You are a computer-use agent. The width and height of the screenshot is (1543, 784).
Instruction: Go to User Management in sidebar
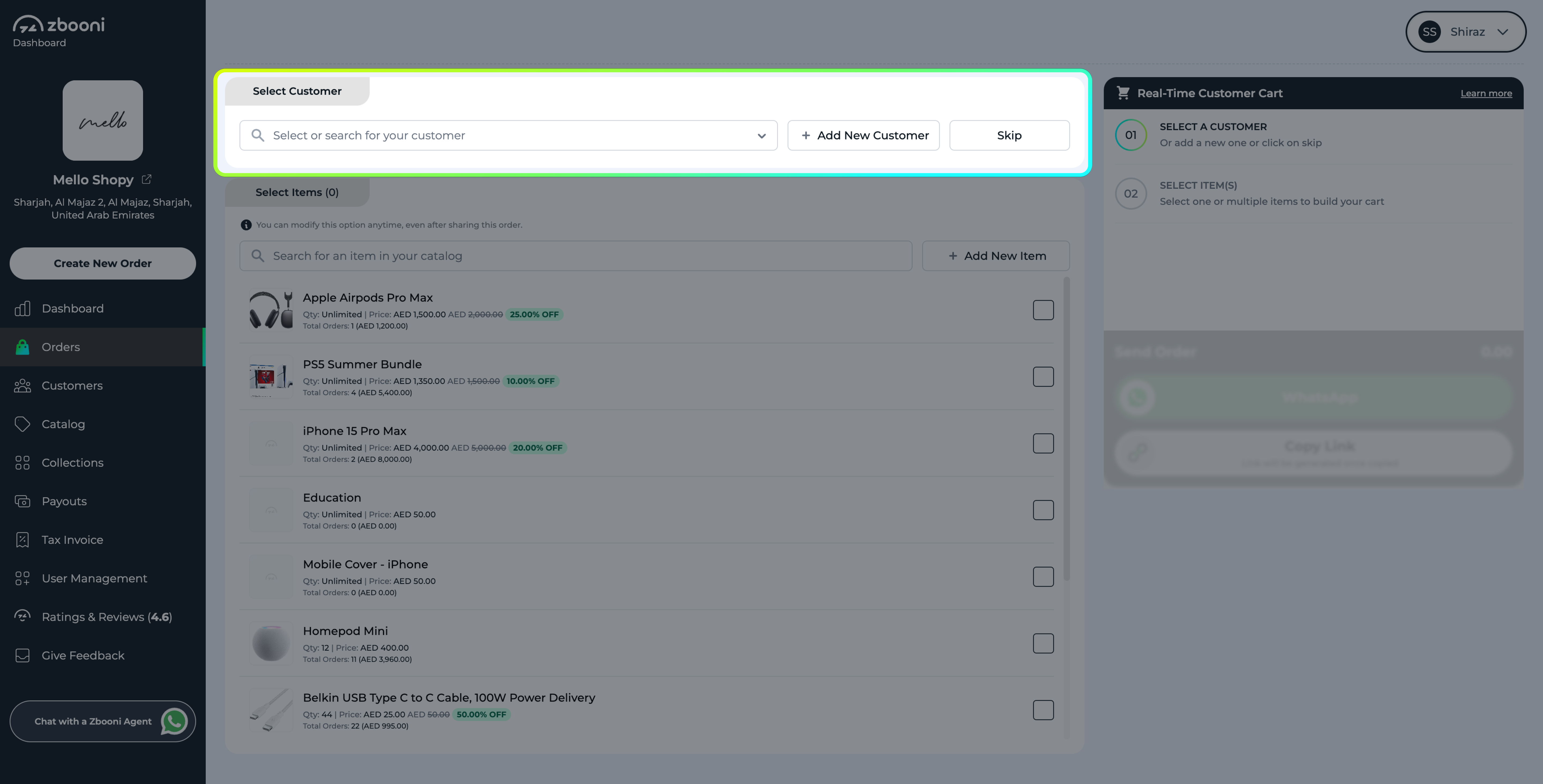click(94, 579)
